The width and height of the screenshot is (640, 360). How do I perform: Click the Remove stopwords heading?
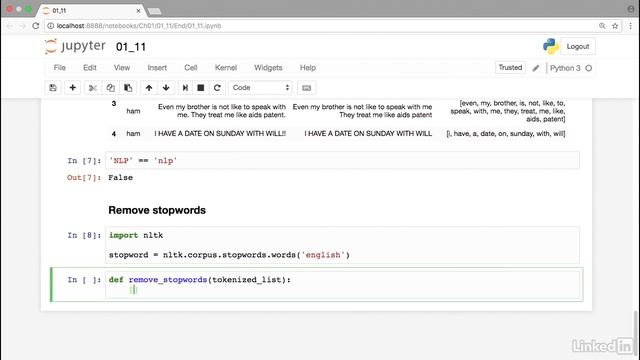[x=157, y=210]
